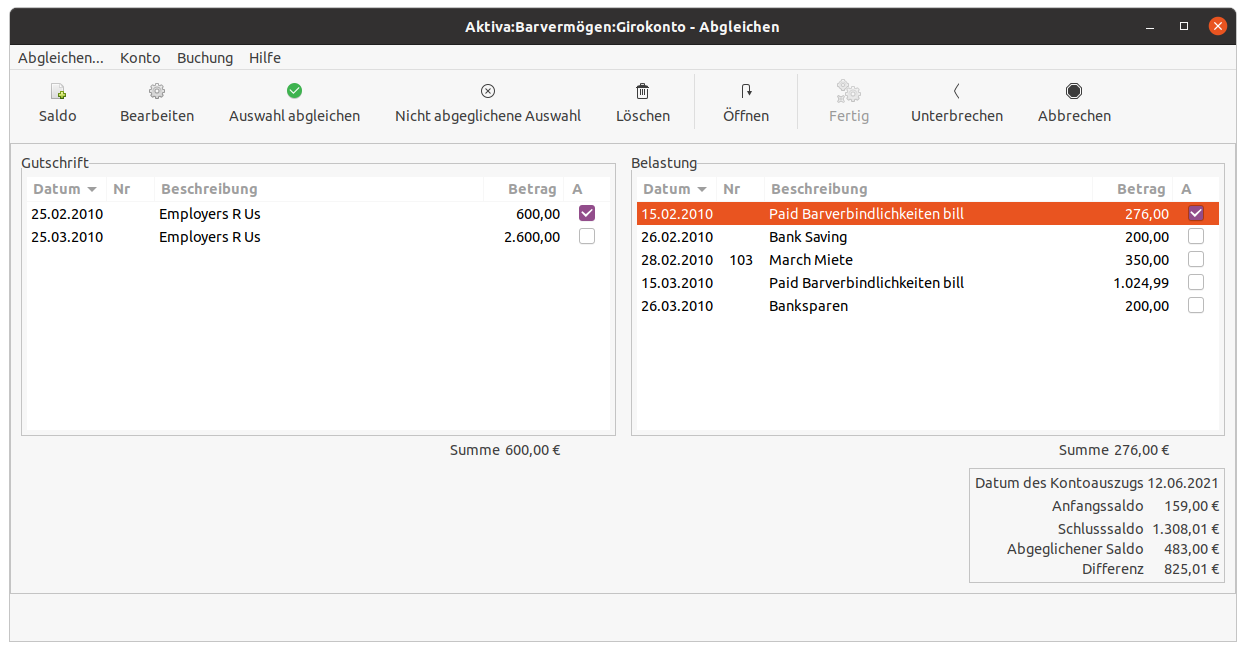Click the Saldo toolbar icon
This screenshot has height=651, width=1246.
point(58,92)
